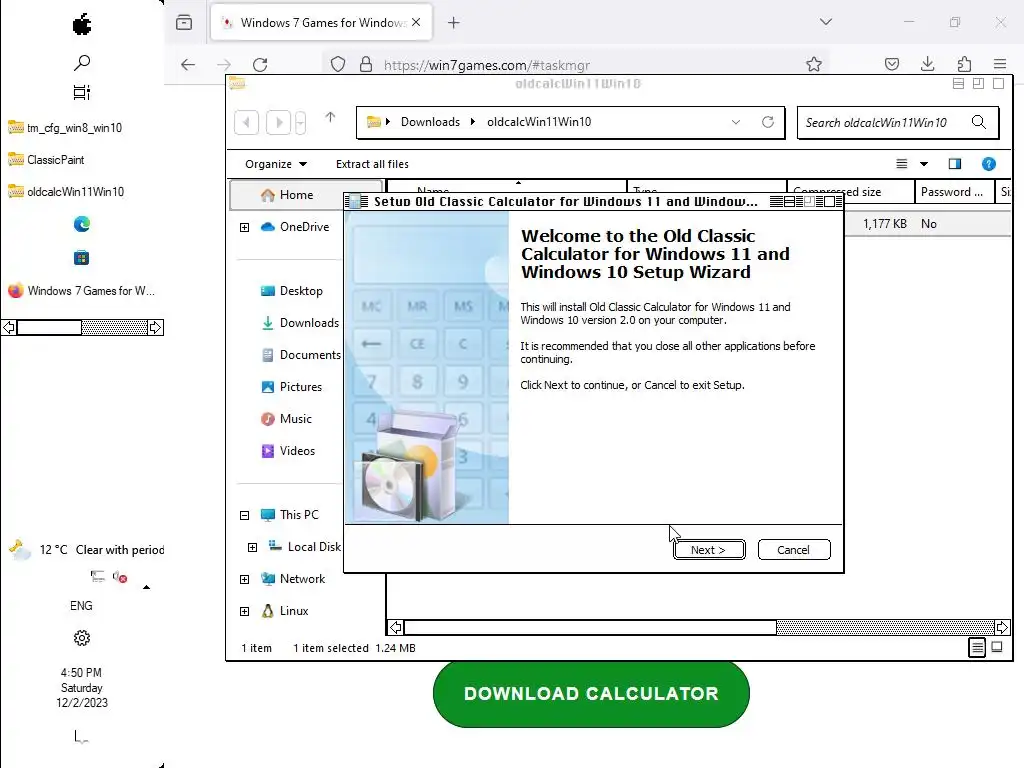Open Explorer help question icon
1024x768 pixels.
989,164
